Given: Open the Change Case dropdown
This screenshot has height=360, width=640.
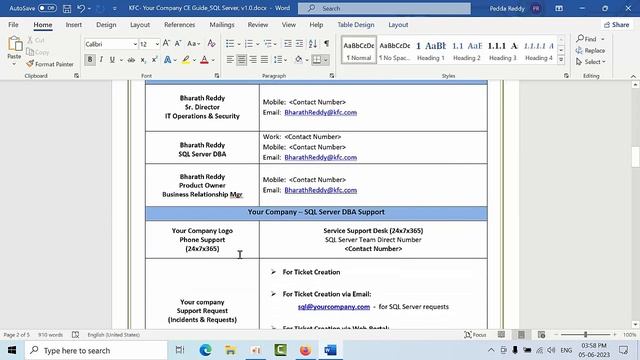Looking at the screenshot, I should pos(193,44).
